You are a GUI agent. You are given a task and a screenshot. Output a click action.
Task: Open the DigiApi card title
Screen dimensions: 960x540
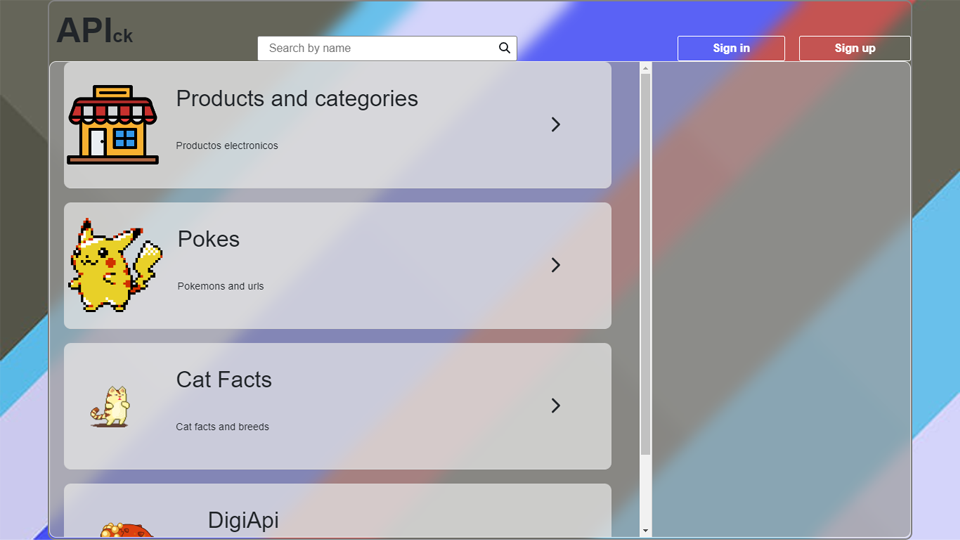243,520
